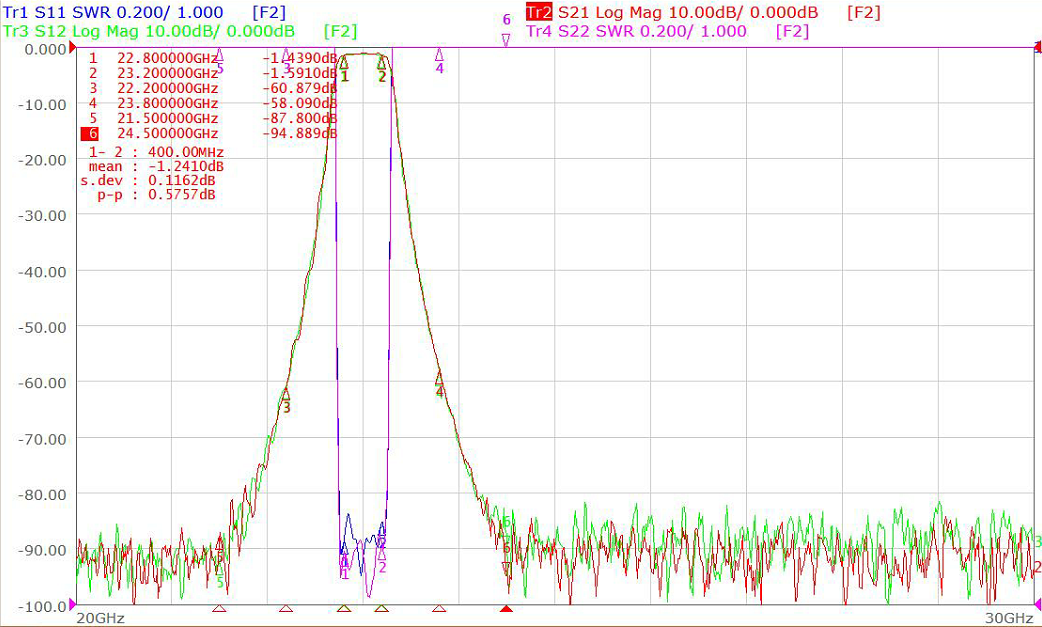This screenshot has height=627, width=1042.
Task: Select marker 5 row at 21.500000GHz
Action: 213,118
